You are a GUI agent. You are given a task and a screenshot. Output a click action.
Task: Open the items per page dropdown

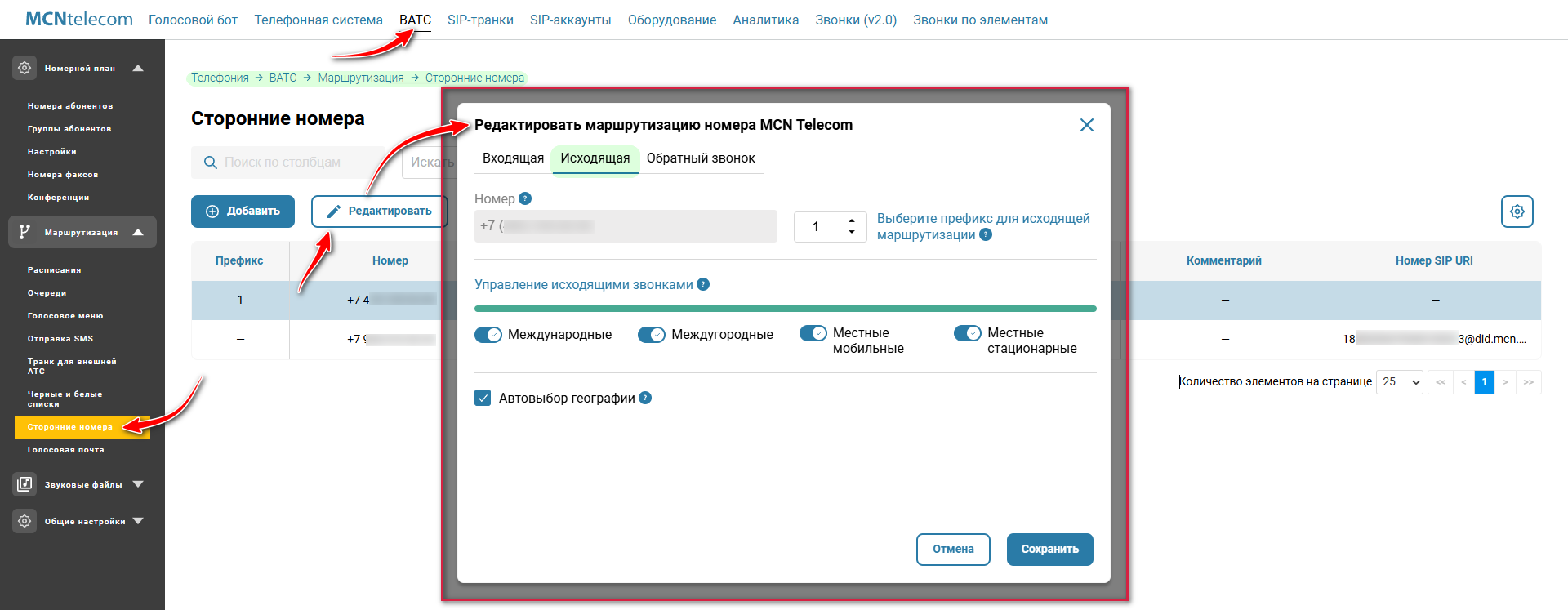(1400, 382)
